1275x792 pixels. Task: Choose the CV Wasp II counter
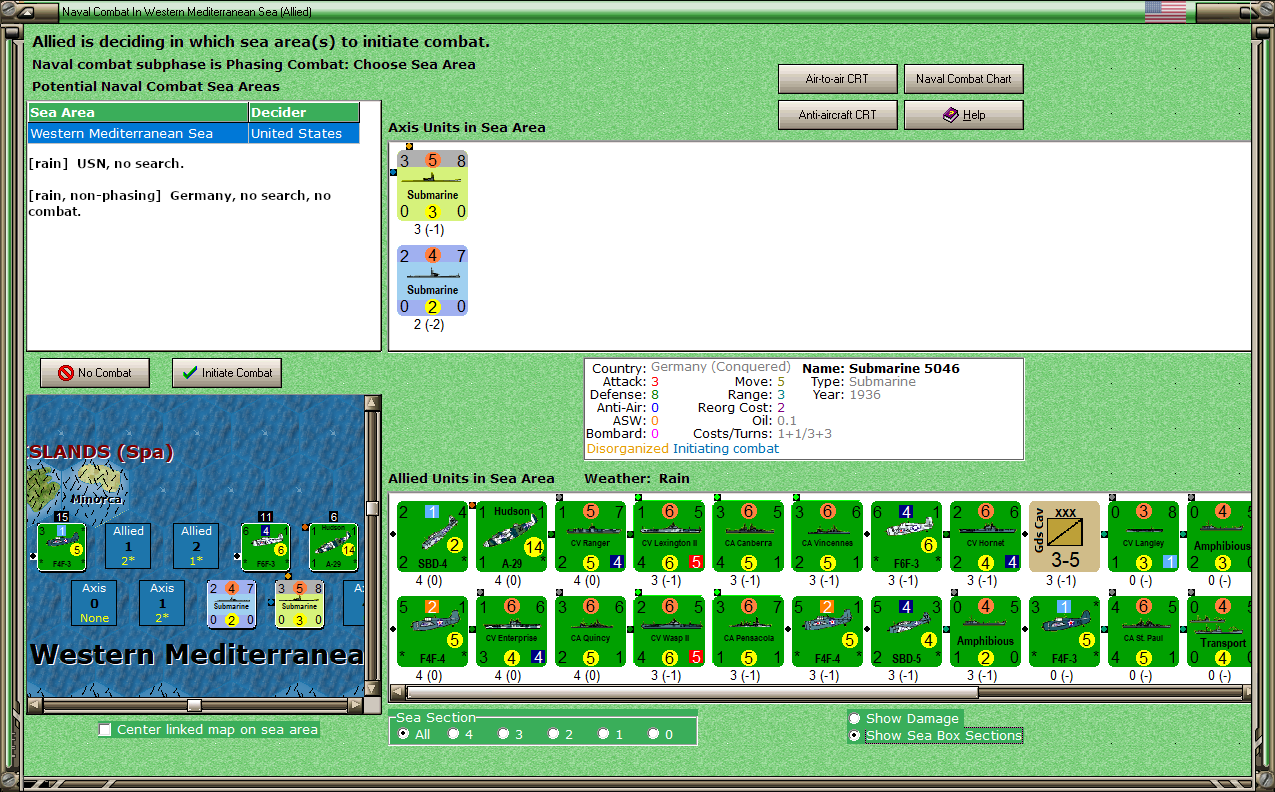669,632
